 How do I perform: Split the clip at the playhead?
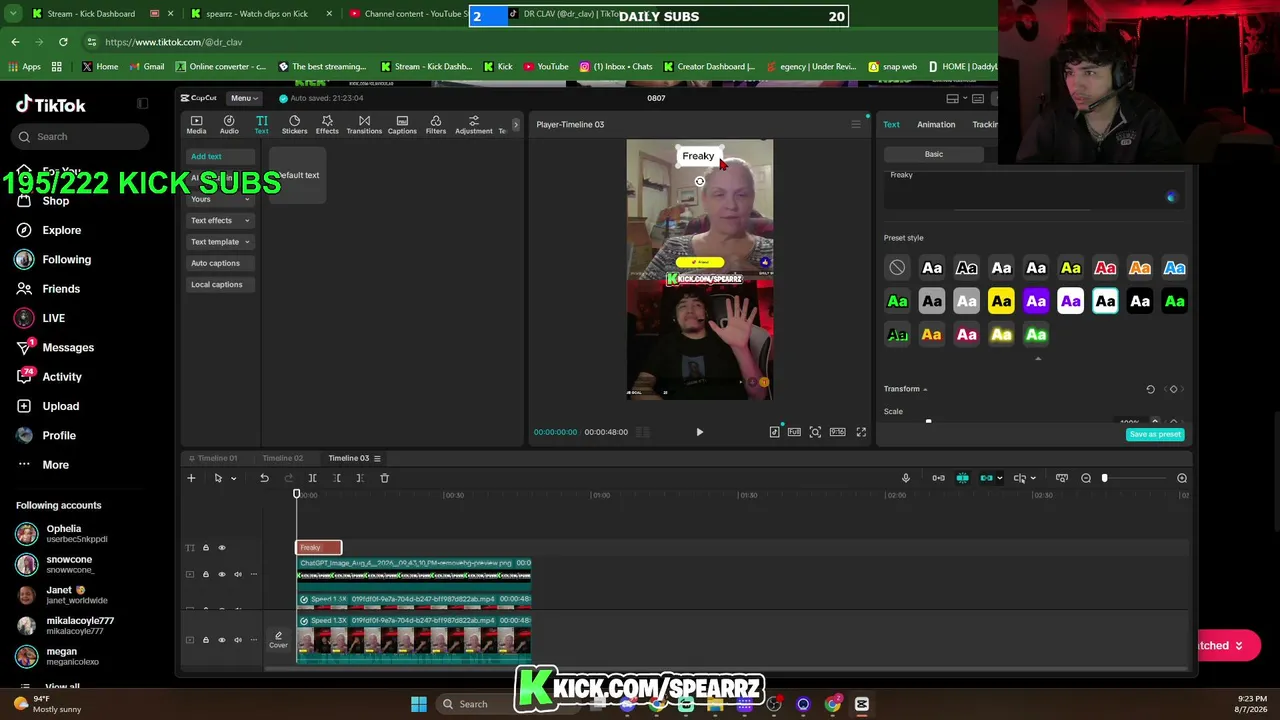(312, 478)
